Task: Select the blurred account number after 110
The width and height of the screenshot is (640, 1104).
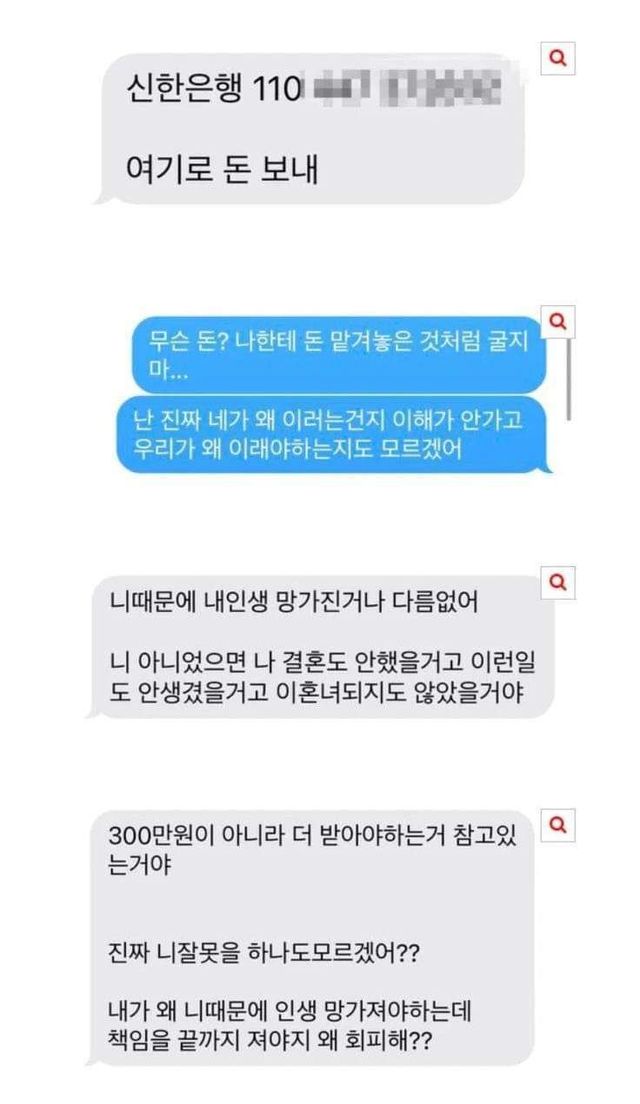Action: 406,89
